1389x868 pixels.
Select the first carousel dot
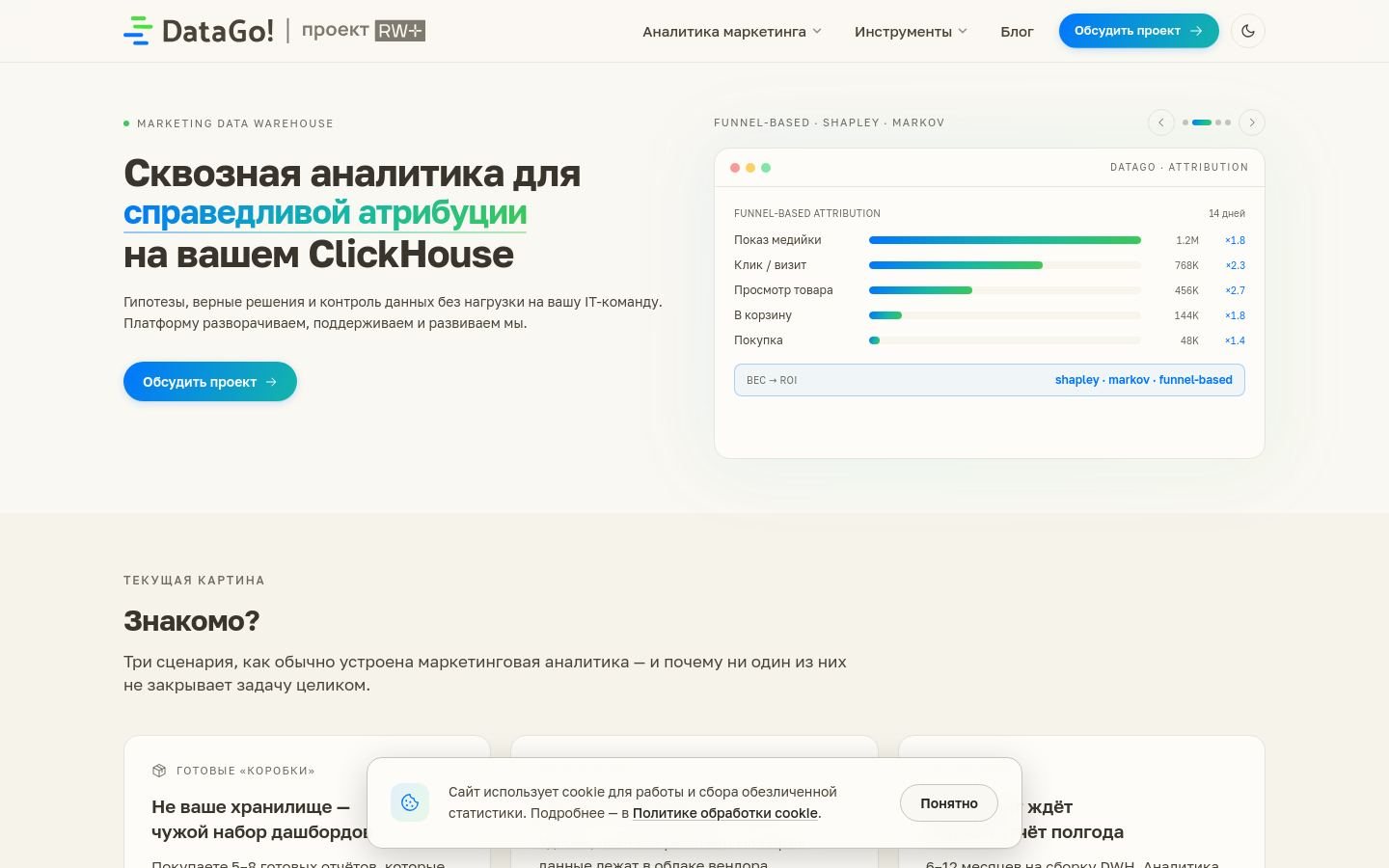1185,122
